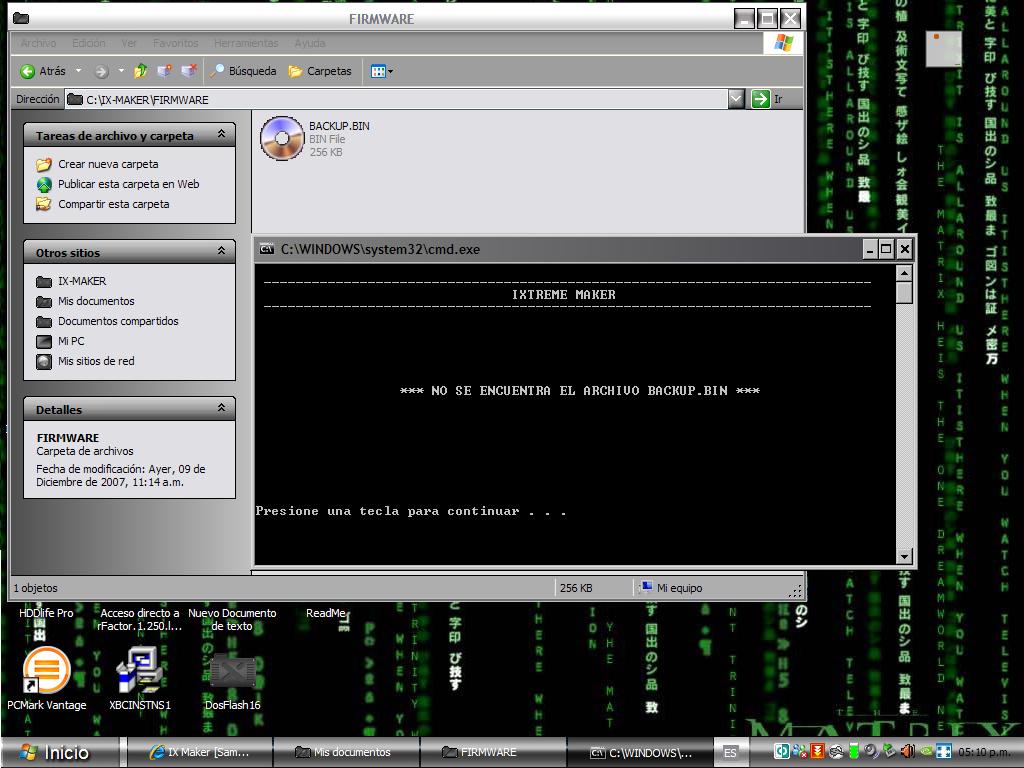Click Crear nueva carpeta link
Screen dimensions: 1024x768
107,164
